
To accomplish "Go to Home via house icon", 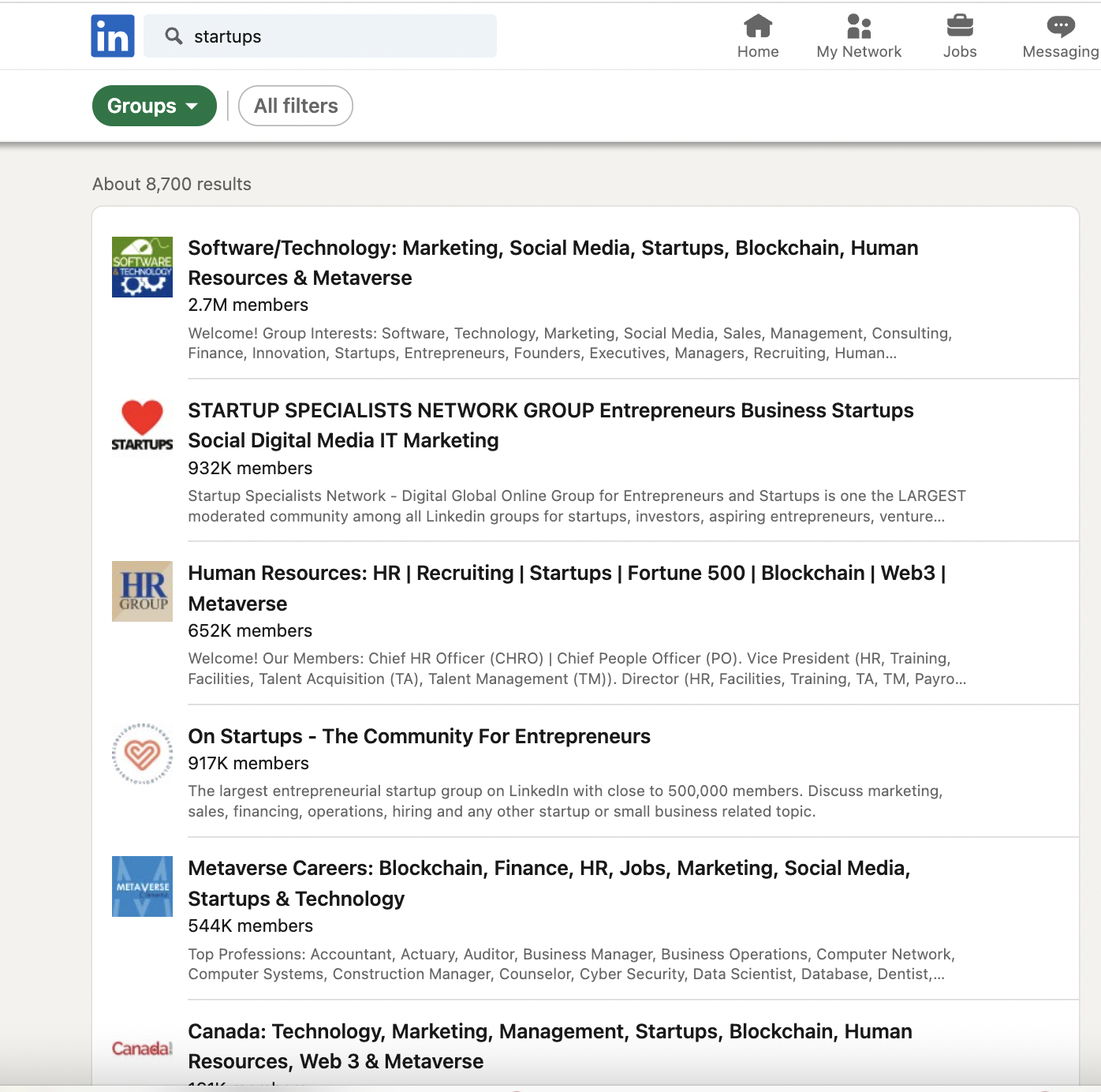I will tap(758, 26).
